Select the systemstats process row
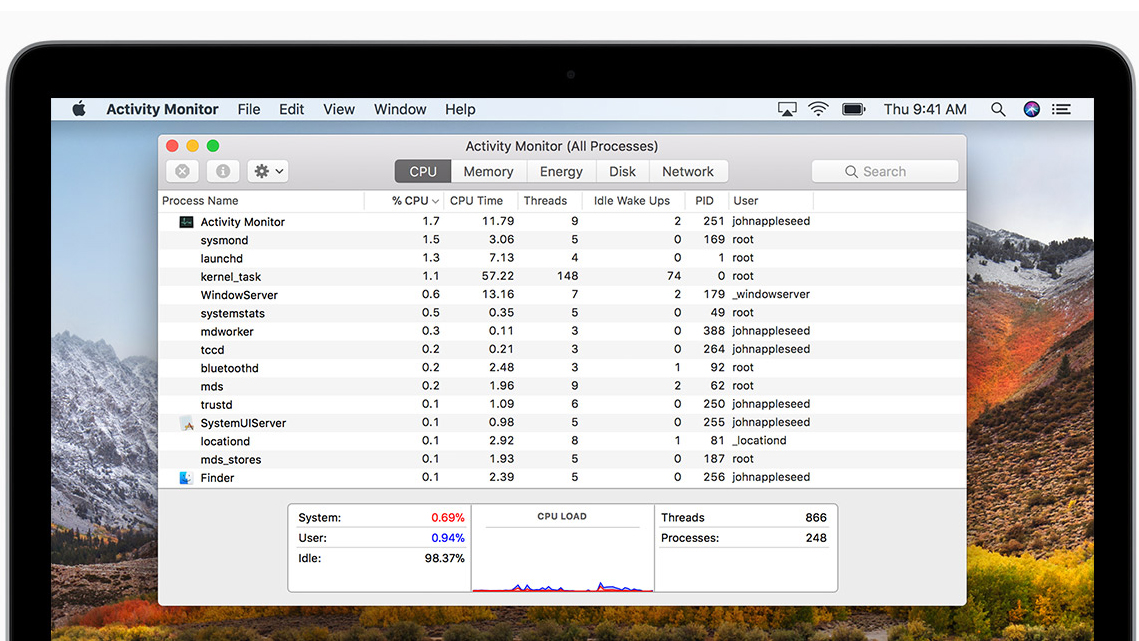Viewport: 1139px width, 641px height. click(562, 313)
